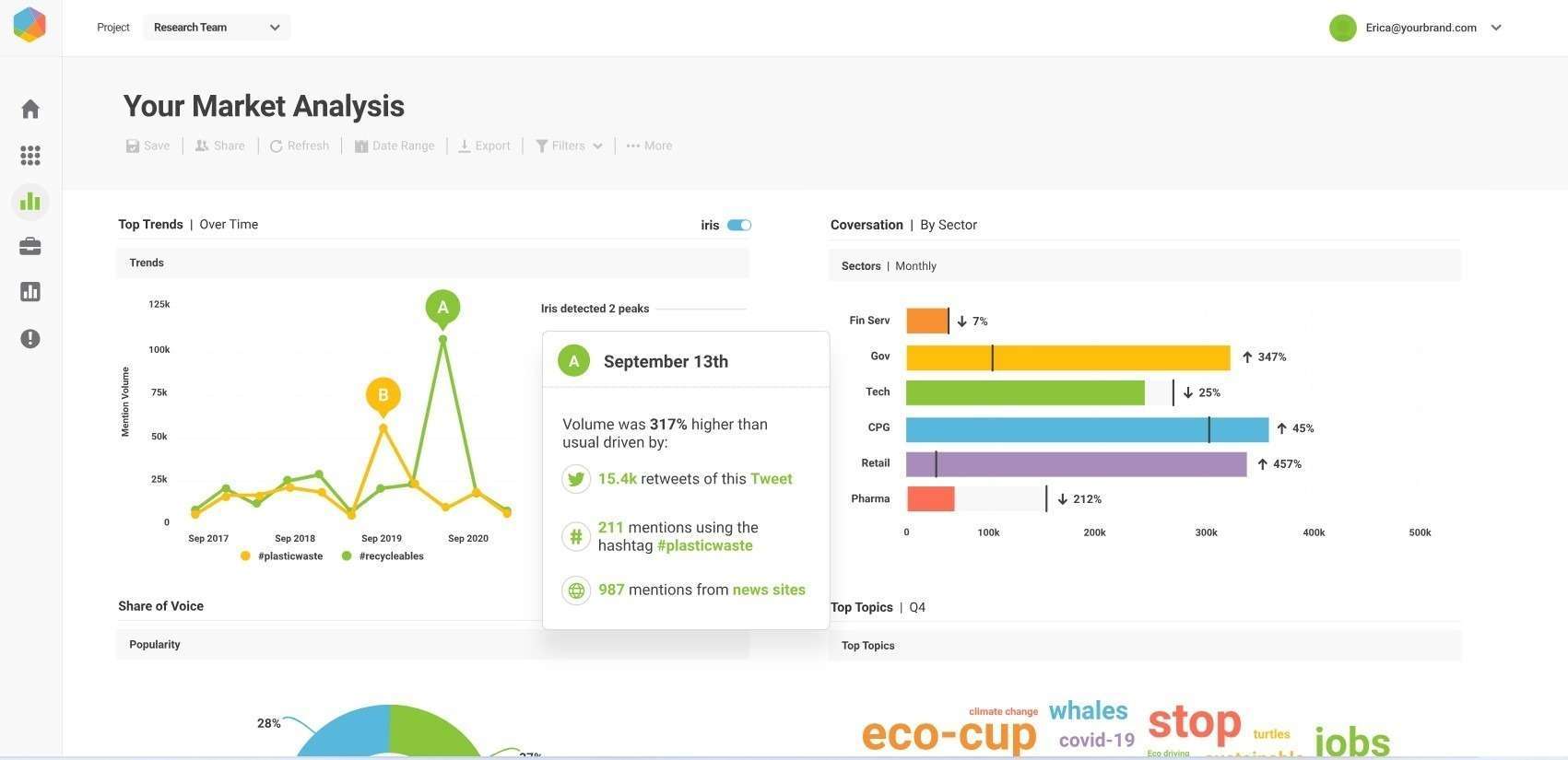Expand the Erica@yourbrand.com account menu
The image size is (1568, 760).
[x=1495, y=28]
